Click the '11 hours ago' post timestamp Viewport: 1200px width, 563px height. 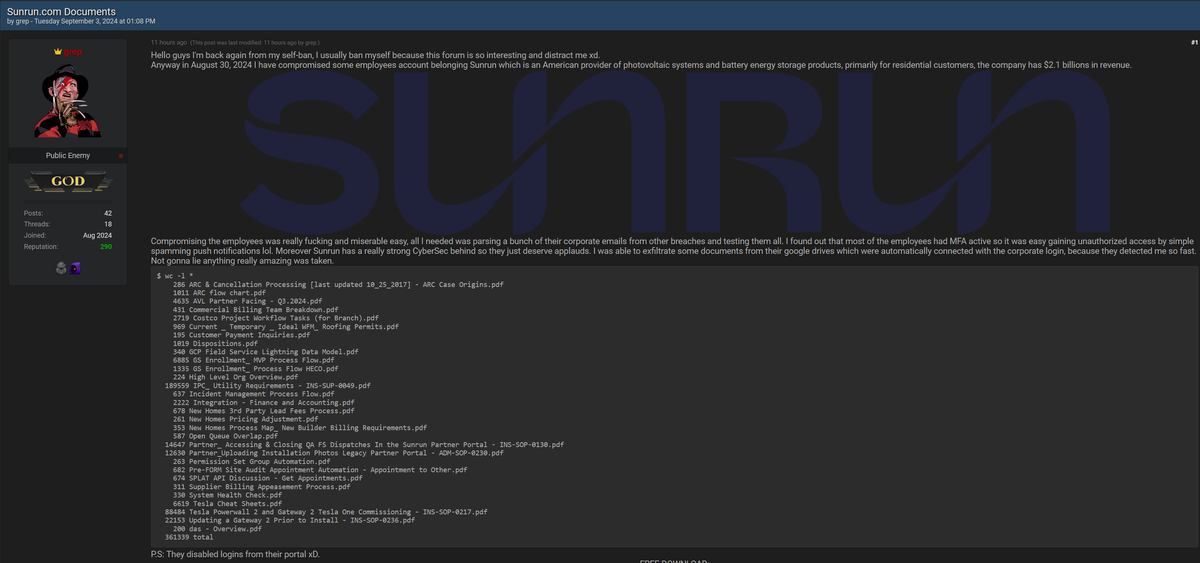click(x=168, y=43)
